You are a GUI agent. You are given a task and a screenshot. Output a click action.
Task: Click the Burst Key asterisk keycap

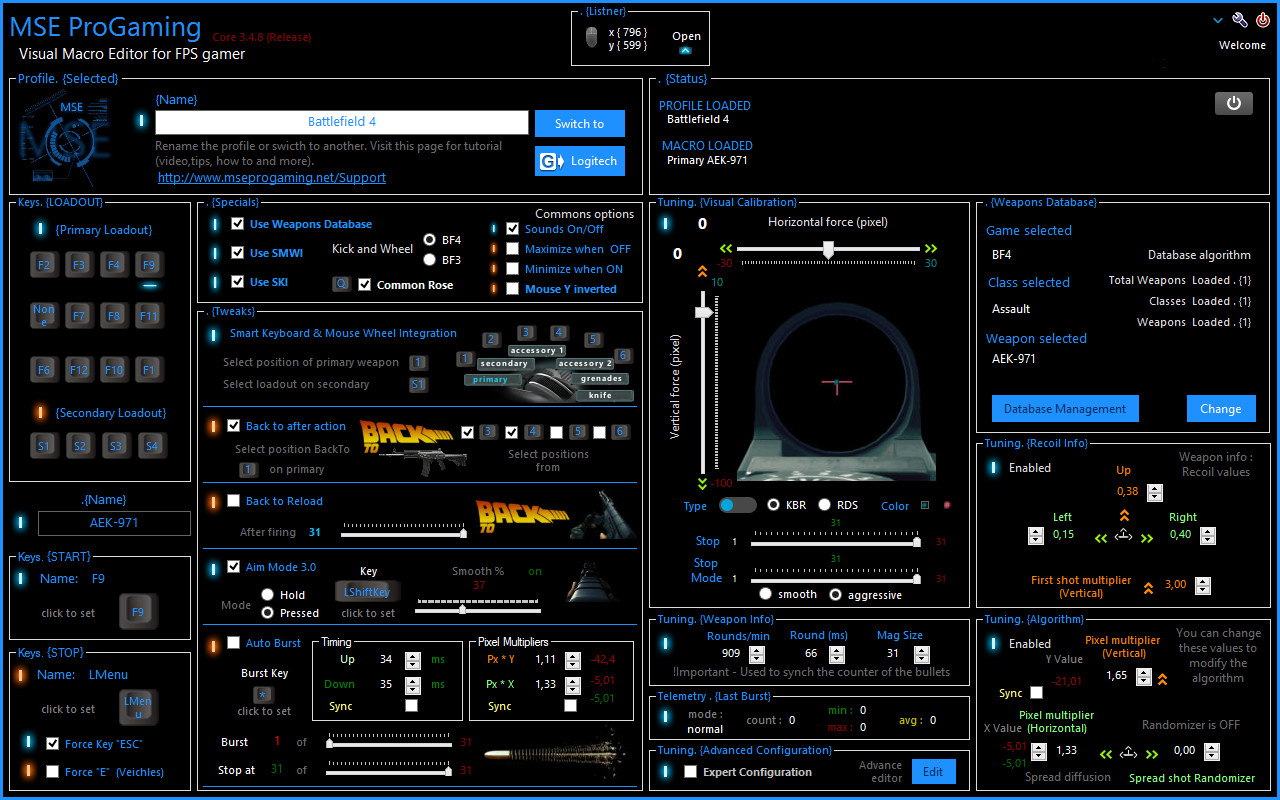tap(263, 694)
